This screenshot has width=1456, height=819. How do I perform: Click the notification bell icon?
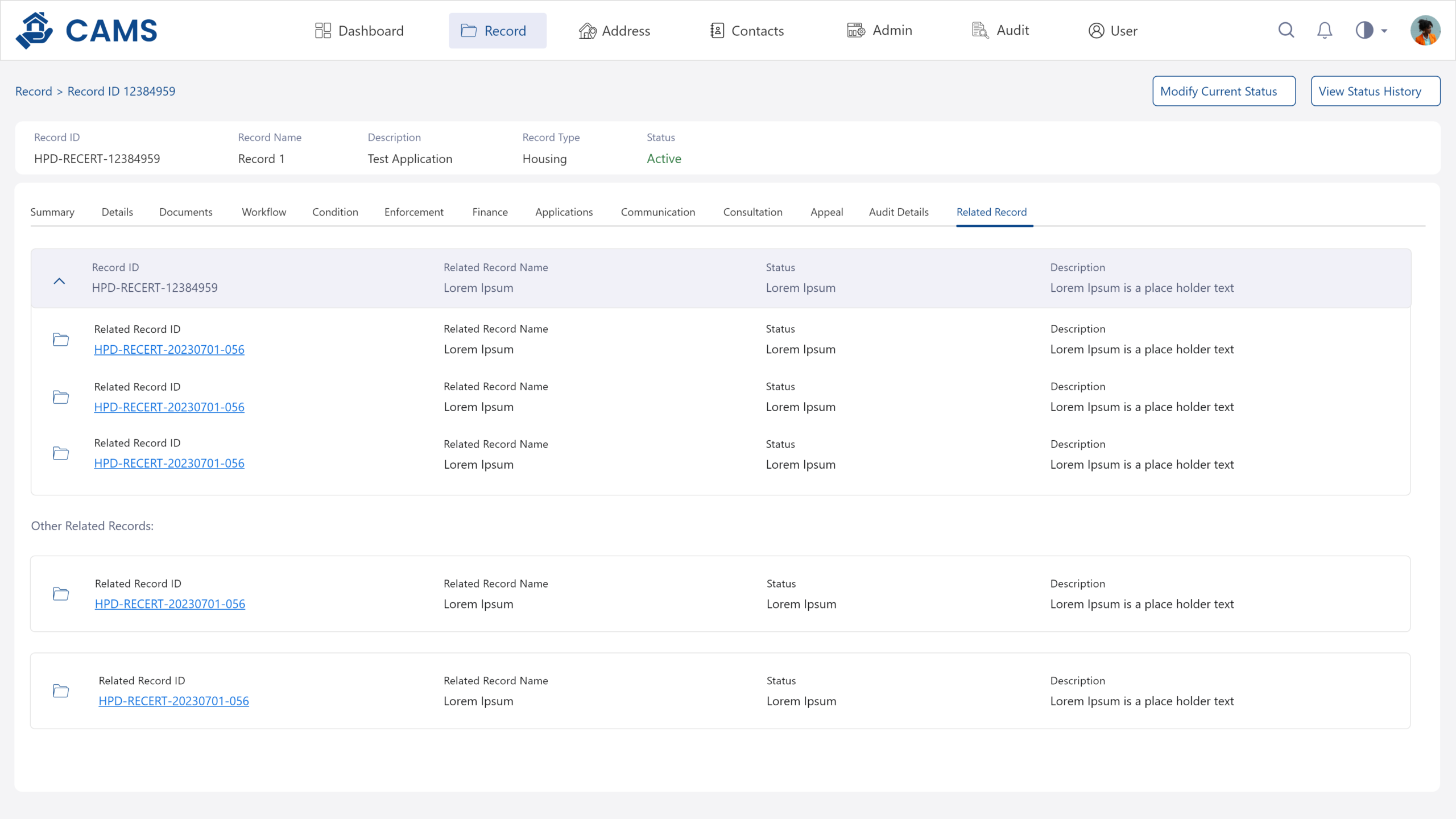pos(1325,30)
